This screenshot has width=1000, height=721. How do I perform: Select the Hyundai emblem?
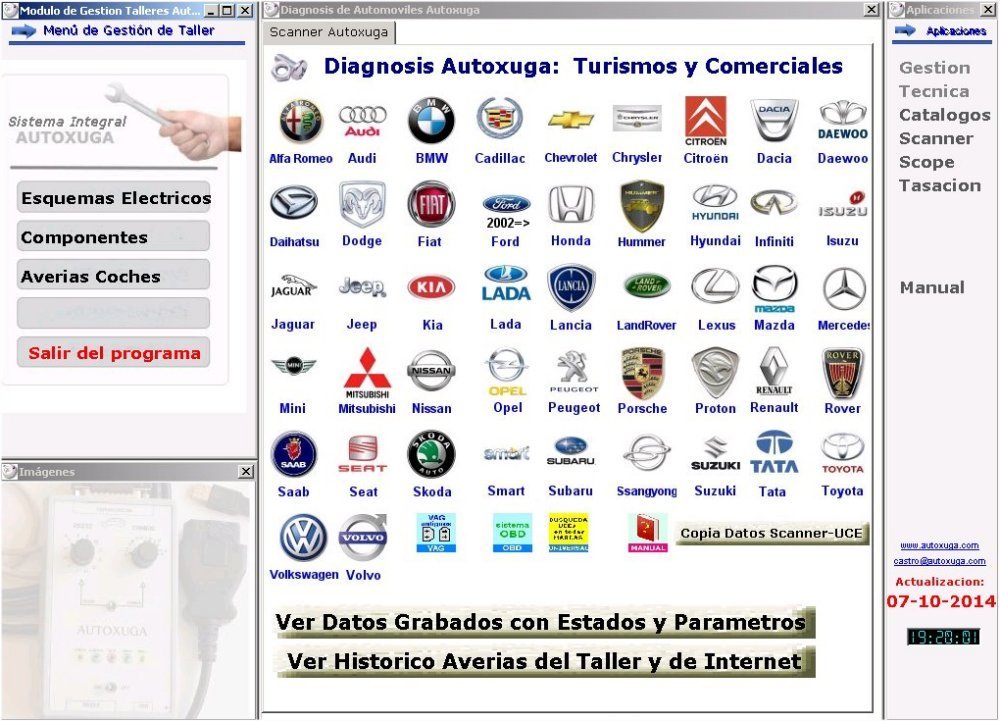(x=715, y=203)
